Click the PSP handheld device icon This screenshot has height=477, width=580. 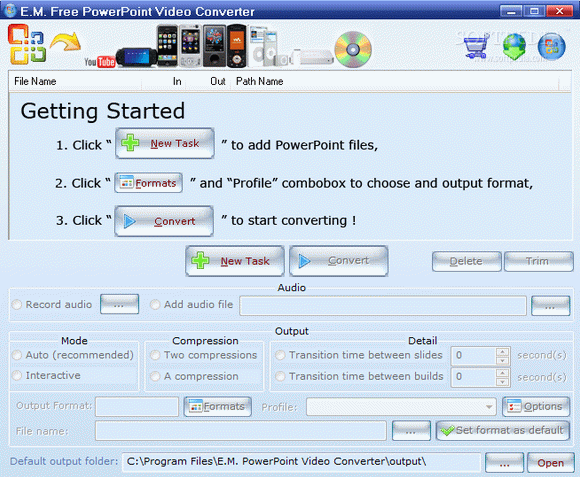(136, 58)
